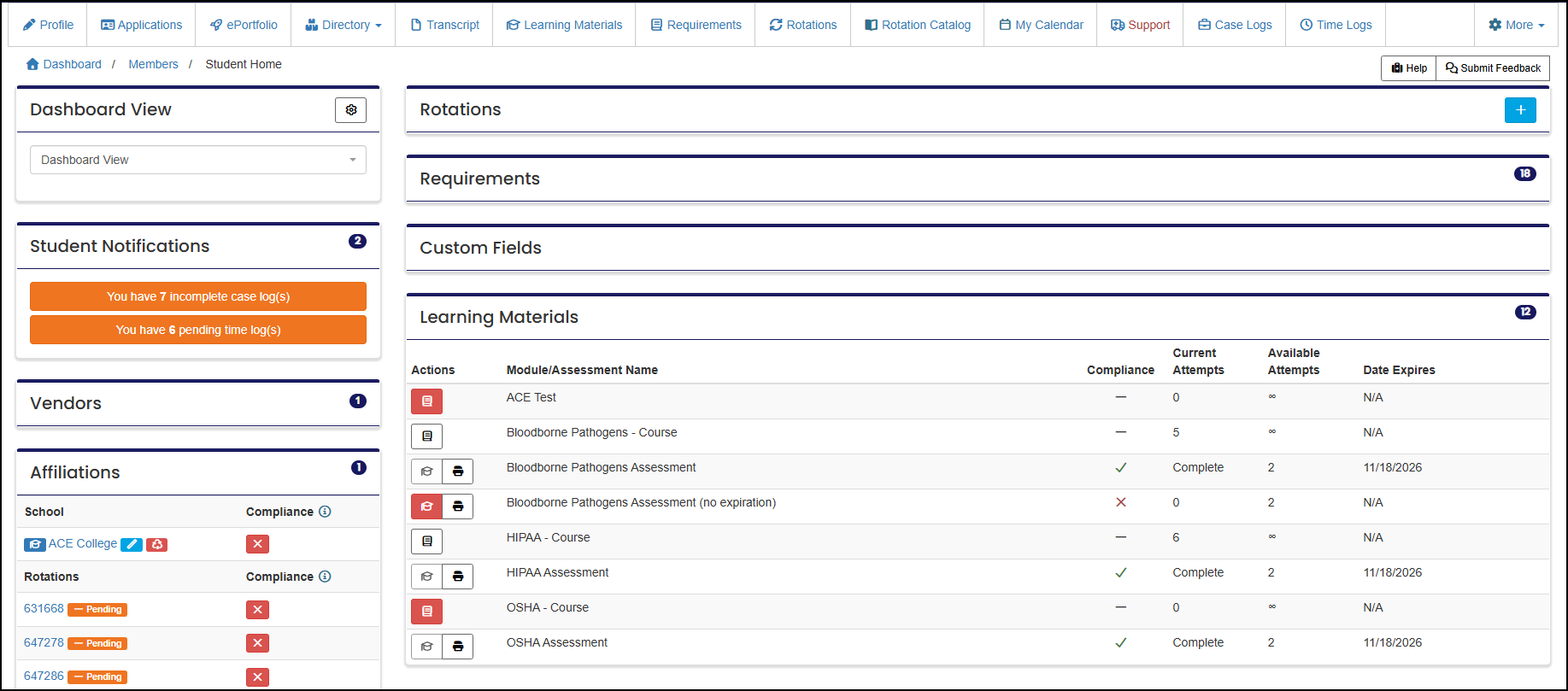The width and height of the screenshot is (1568, 691).
Task: Print the OSHA Assessment result
Action: coord(458,647)
